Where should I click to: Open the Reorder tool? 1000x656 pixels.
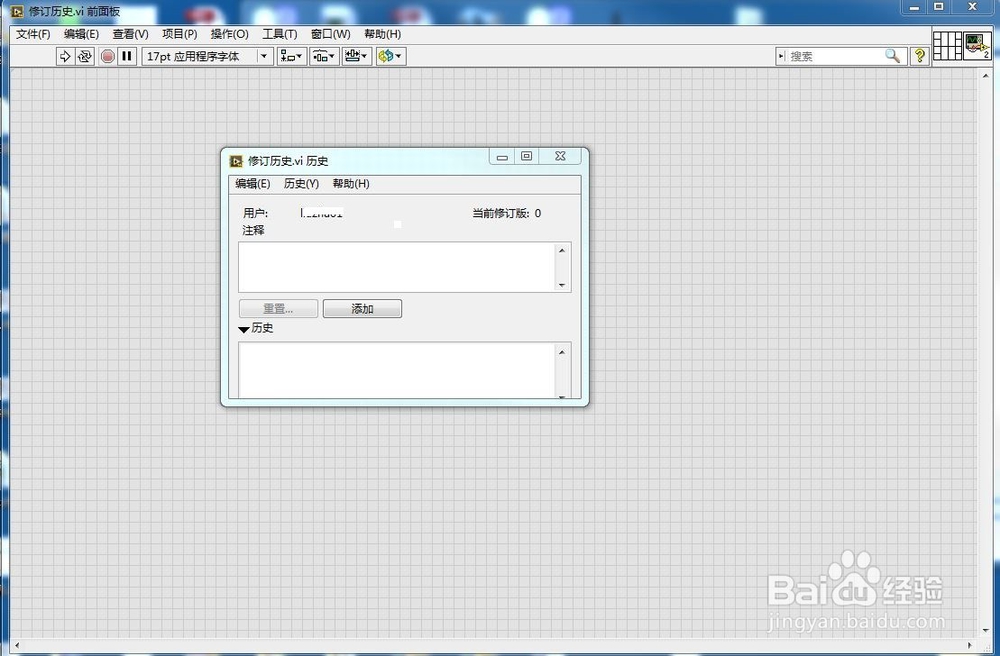pos(386,56)
